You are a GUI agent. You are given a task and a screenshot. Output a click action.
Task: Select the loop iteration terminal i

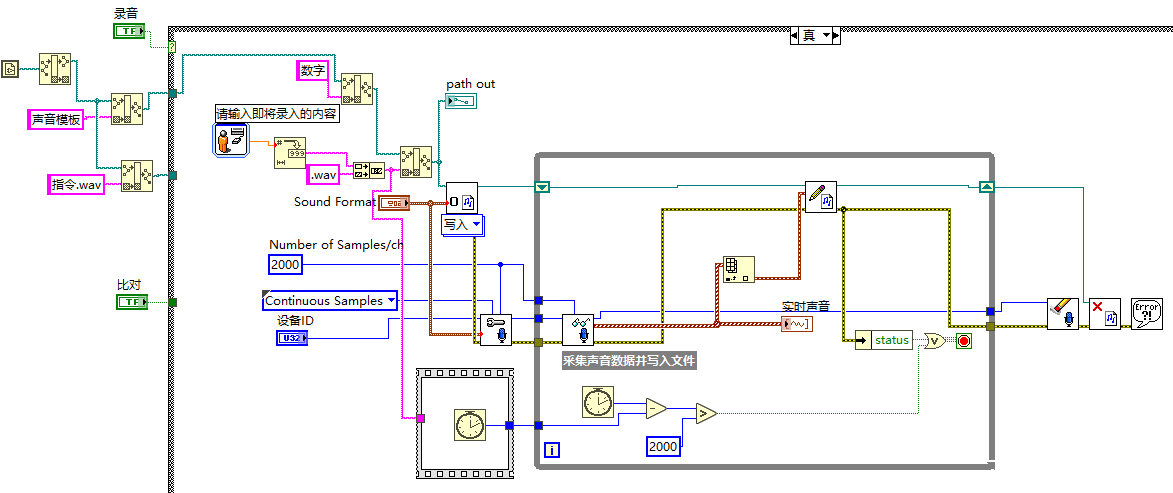[551, 450]
